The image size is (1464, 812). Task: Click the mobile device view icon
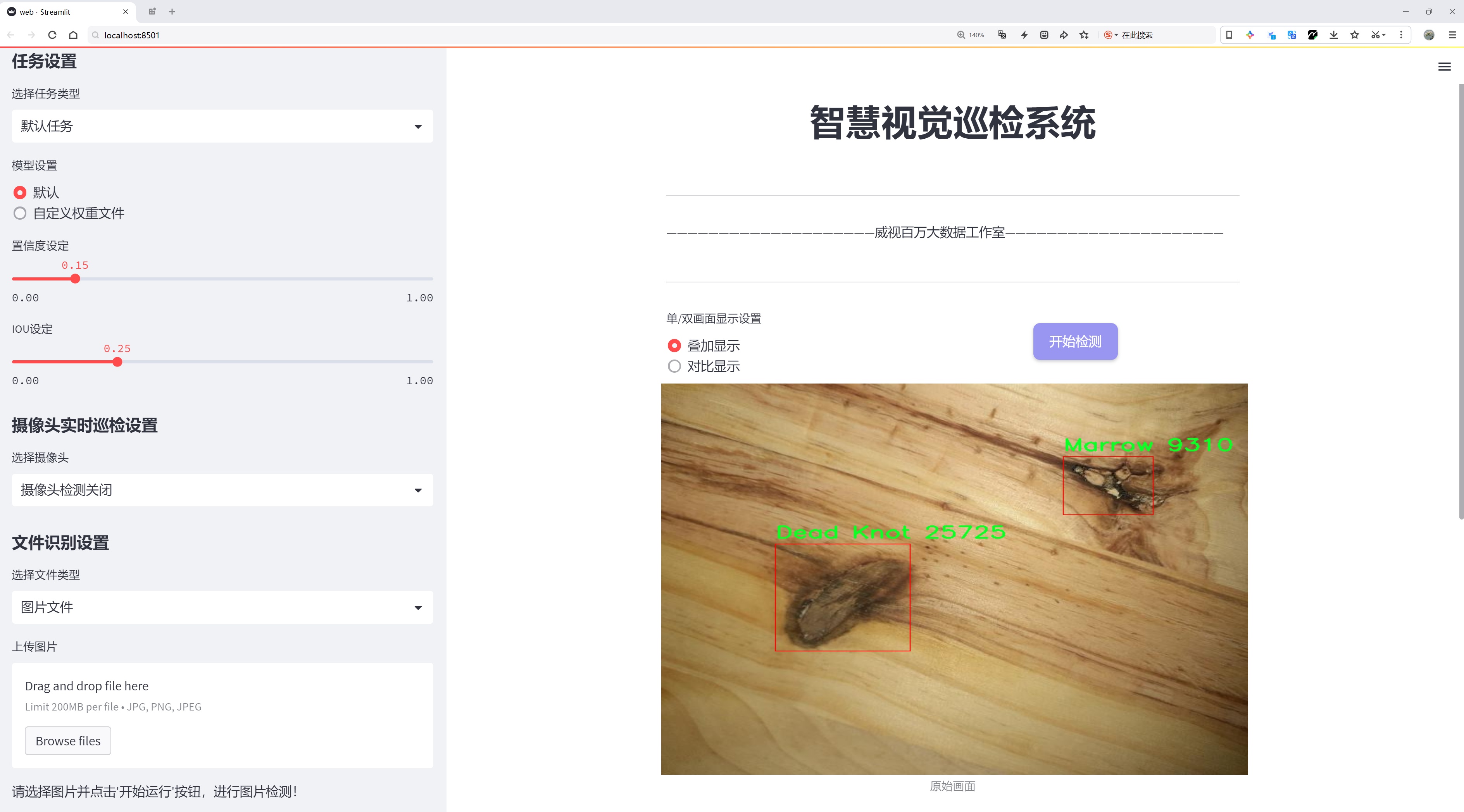tap(1229, 35)
